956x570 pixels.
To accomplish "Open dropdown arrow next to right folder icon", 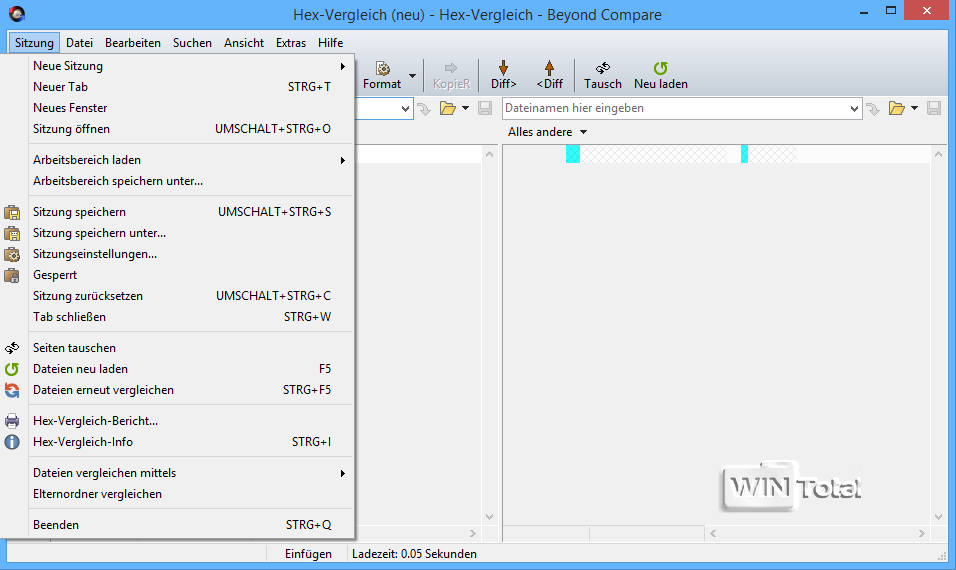I will tap(914, 109).
